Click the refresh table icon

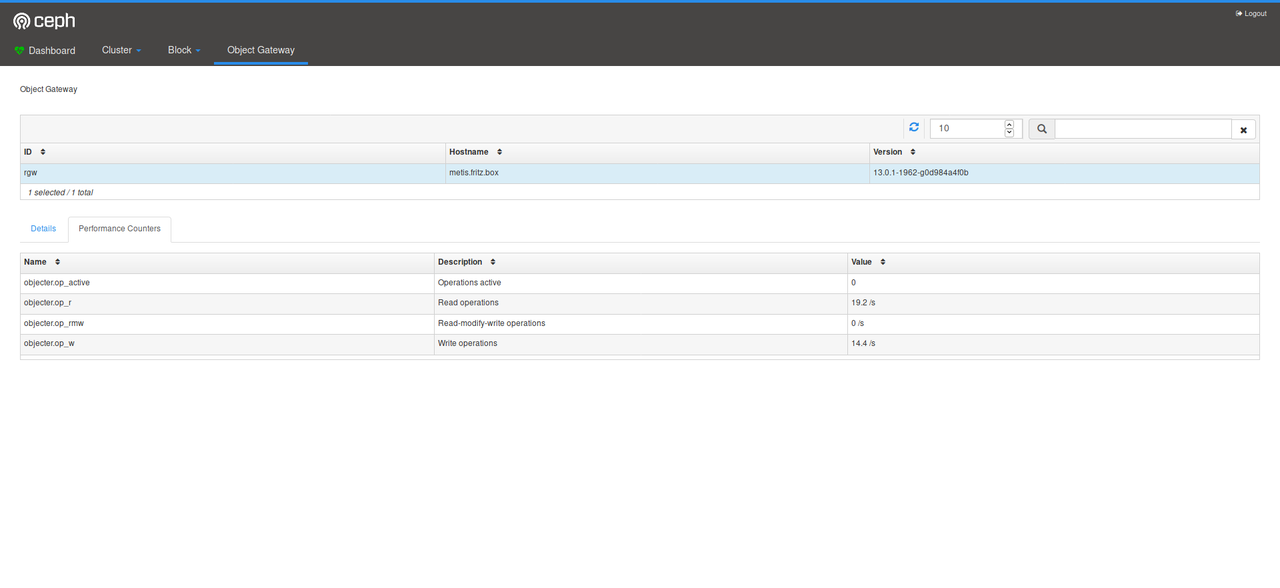coord(913,128)
